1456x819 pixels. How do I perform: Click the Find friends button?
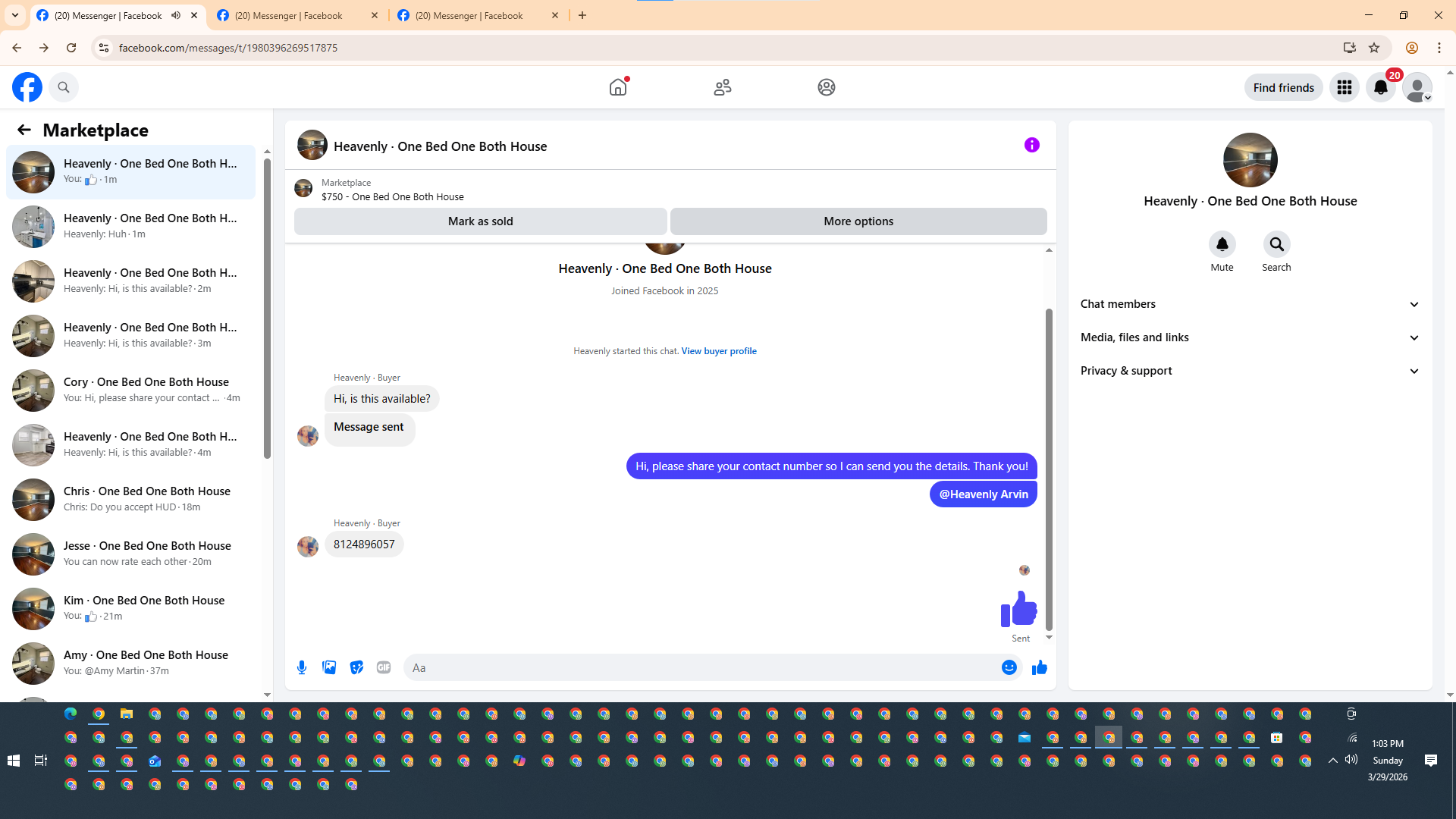coord(1284,87)
